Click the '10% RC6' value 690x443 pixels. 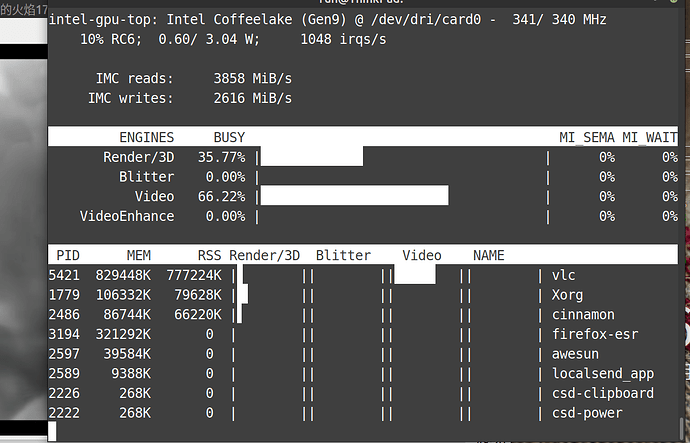coord(110,39)
